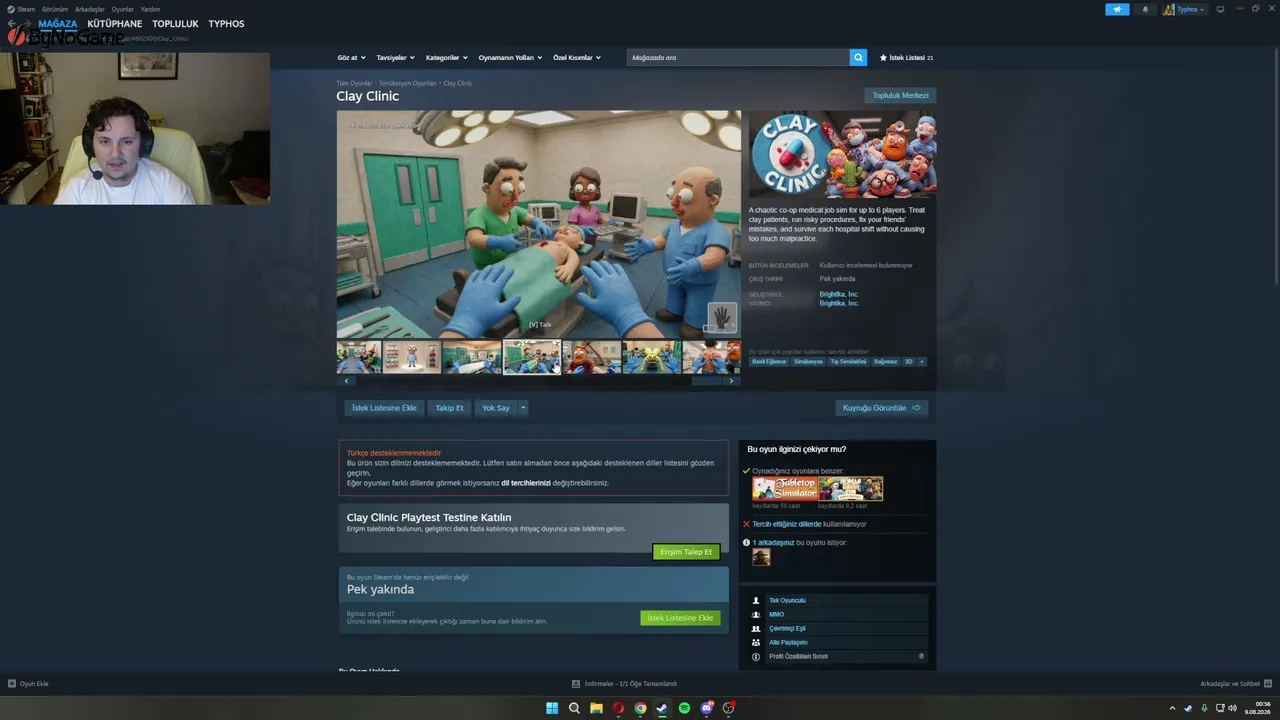Click the Typhos profile avatar
This screenshot has width=1280, height=720.
tap(1169, 9)
